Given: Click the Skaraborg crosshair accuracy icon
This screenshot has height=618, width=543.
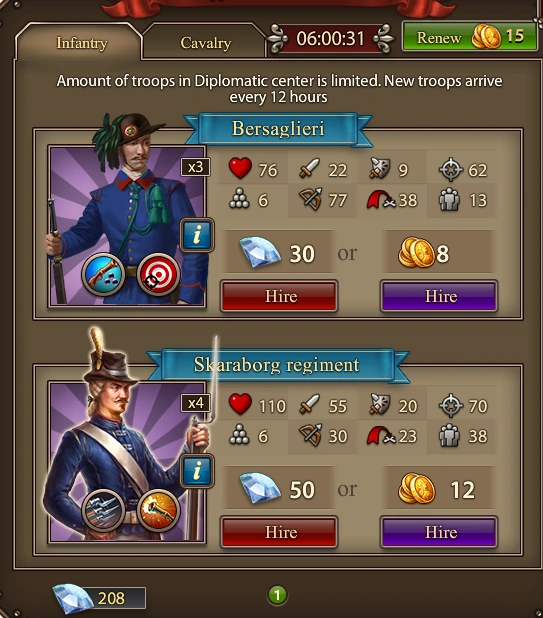Looking at the screenshot, I should pos(451,405).
